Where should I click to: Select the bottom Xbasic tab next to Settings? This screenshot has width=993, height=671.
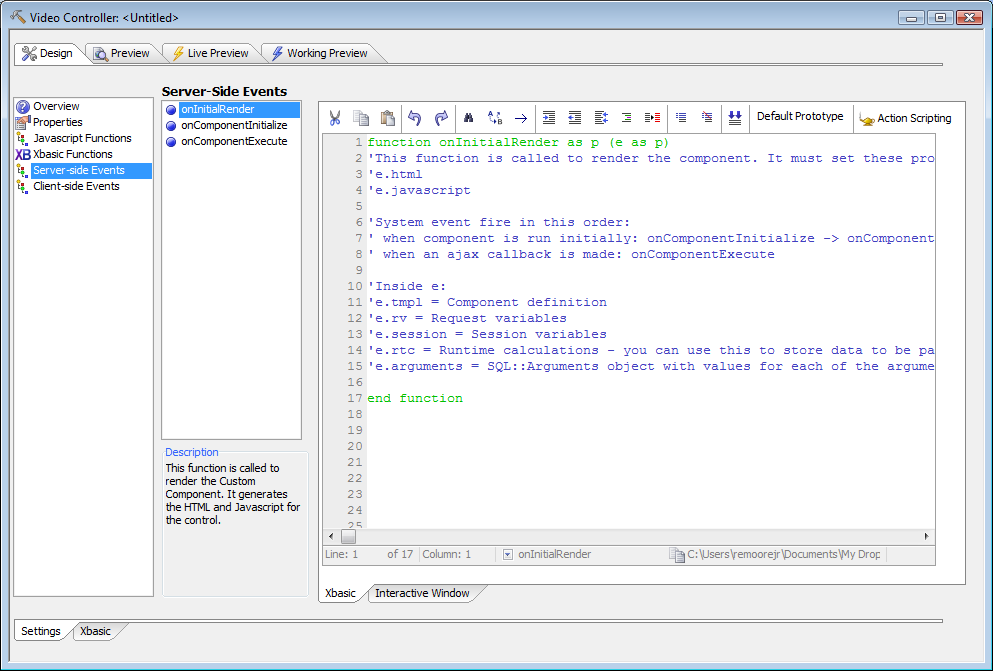[95, 631]
